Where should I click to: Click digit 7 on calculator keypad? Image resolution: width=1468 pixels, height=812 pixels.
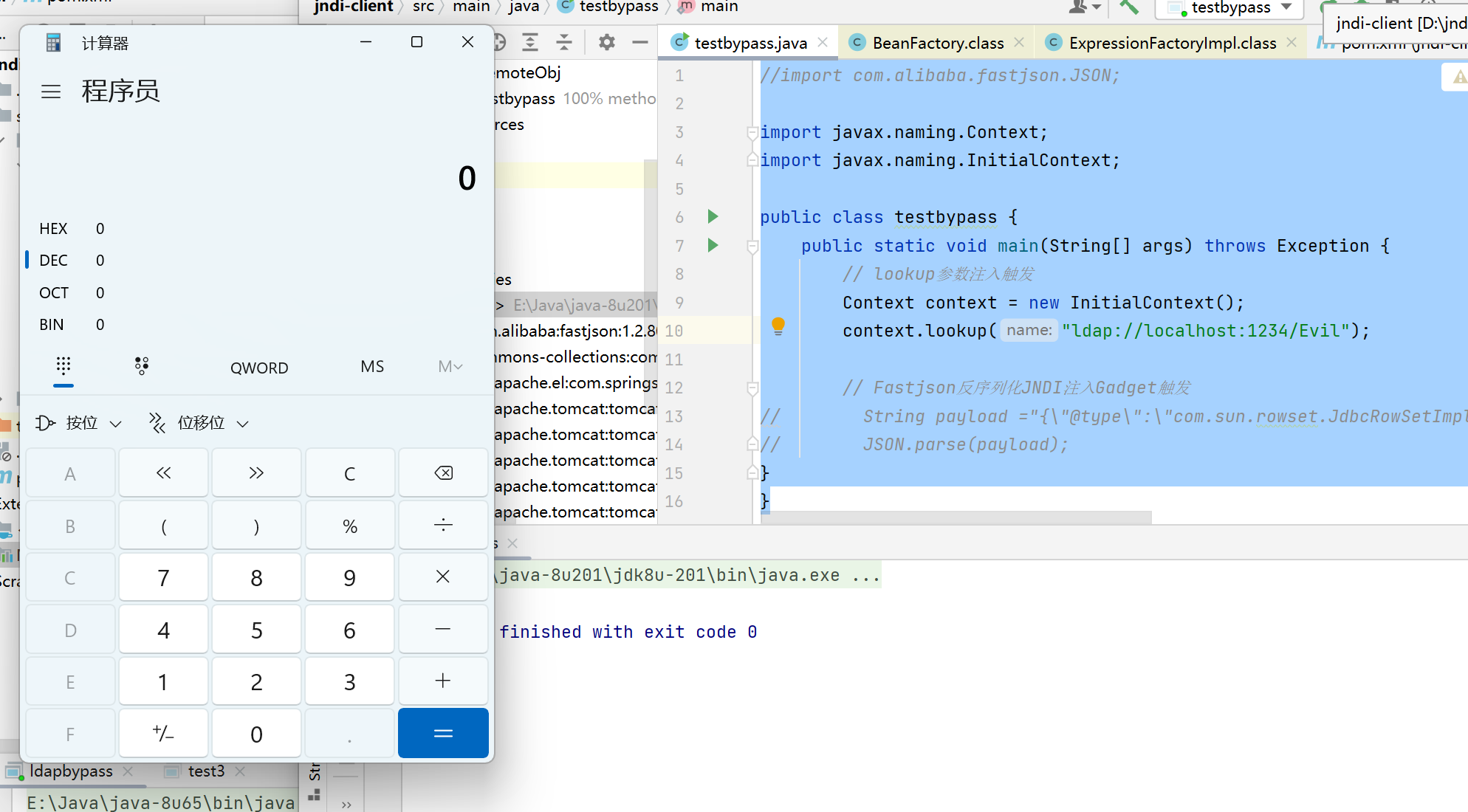click(163, 577)
